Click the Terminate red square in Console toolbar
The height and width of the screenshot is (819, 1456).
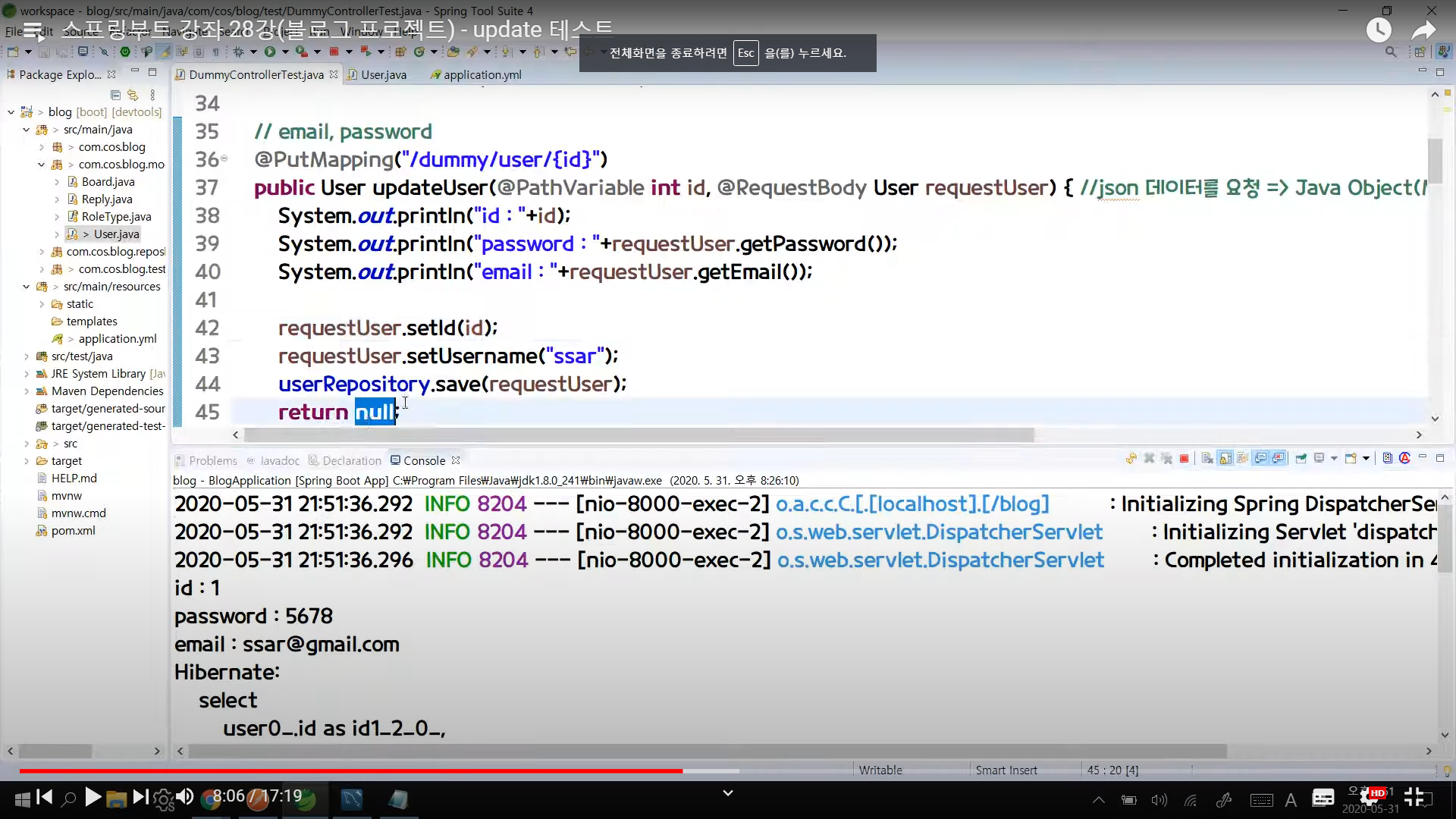point(1184,458)
